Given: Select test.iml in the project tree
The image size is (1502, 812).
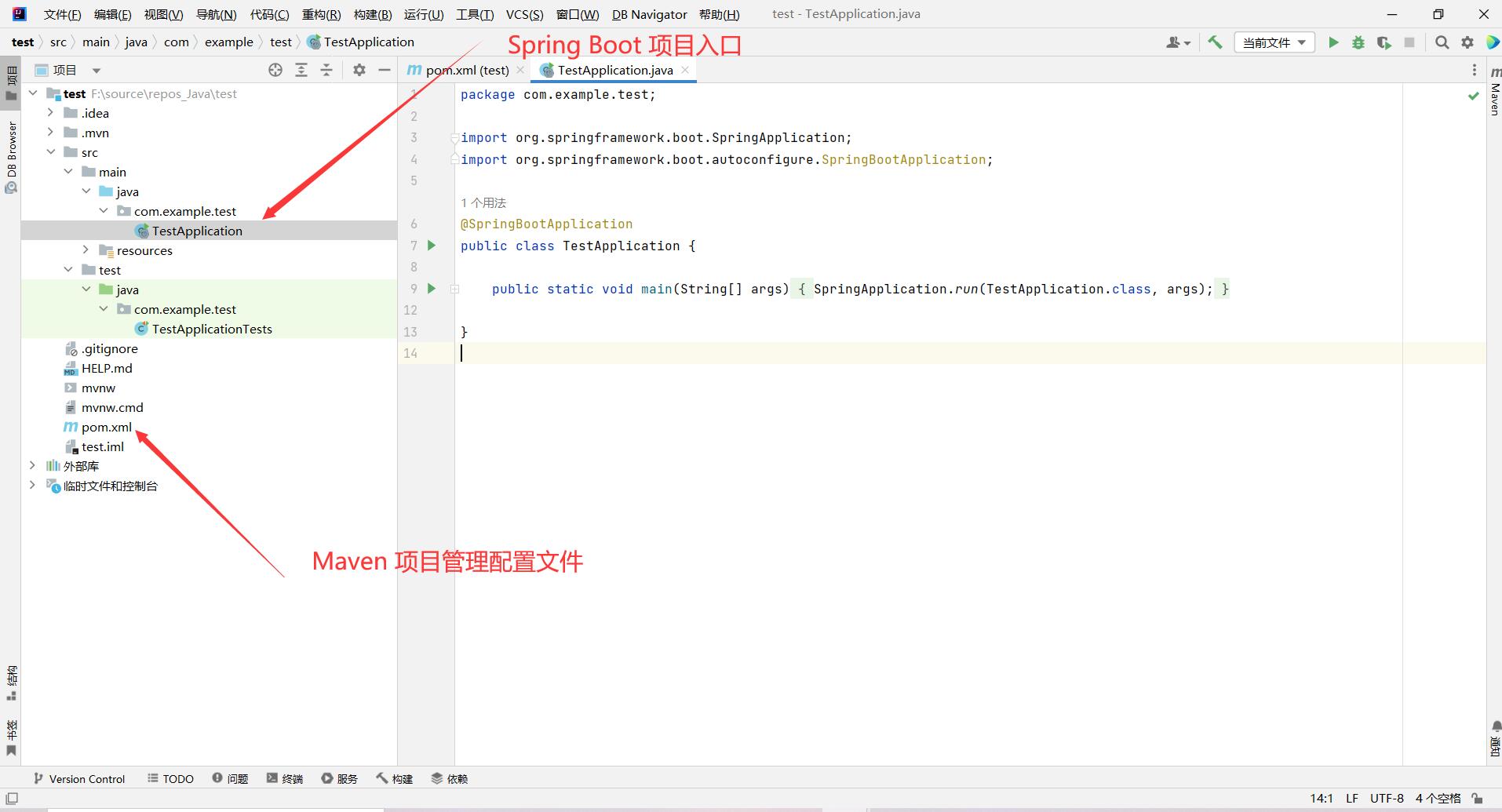Looking at the screenshot, I should tap(103, 446).
